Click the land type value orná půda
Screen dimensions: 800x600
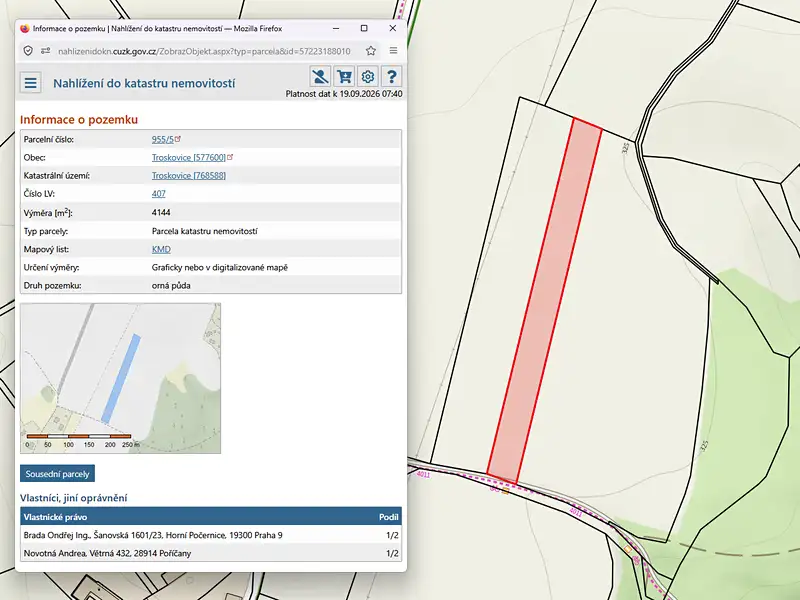coord(171,286)
